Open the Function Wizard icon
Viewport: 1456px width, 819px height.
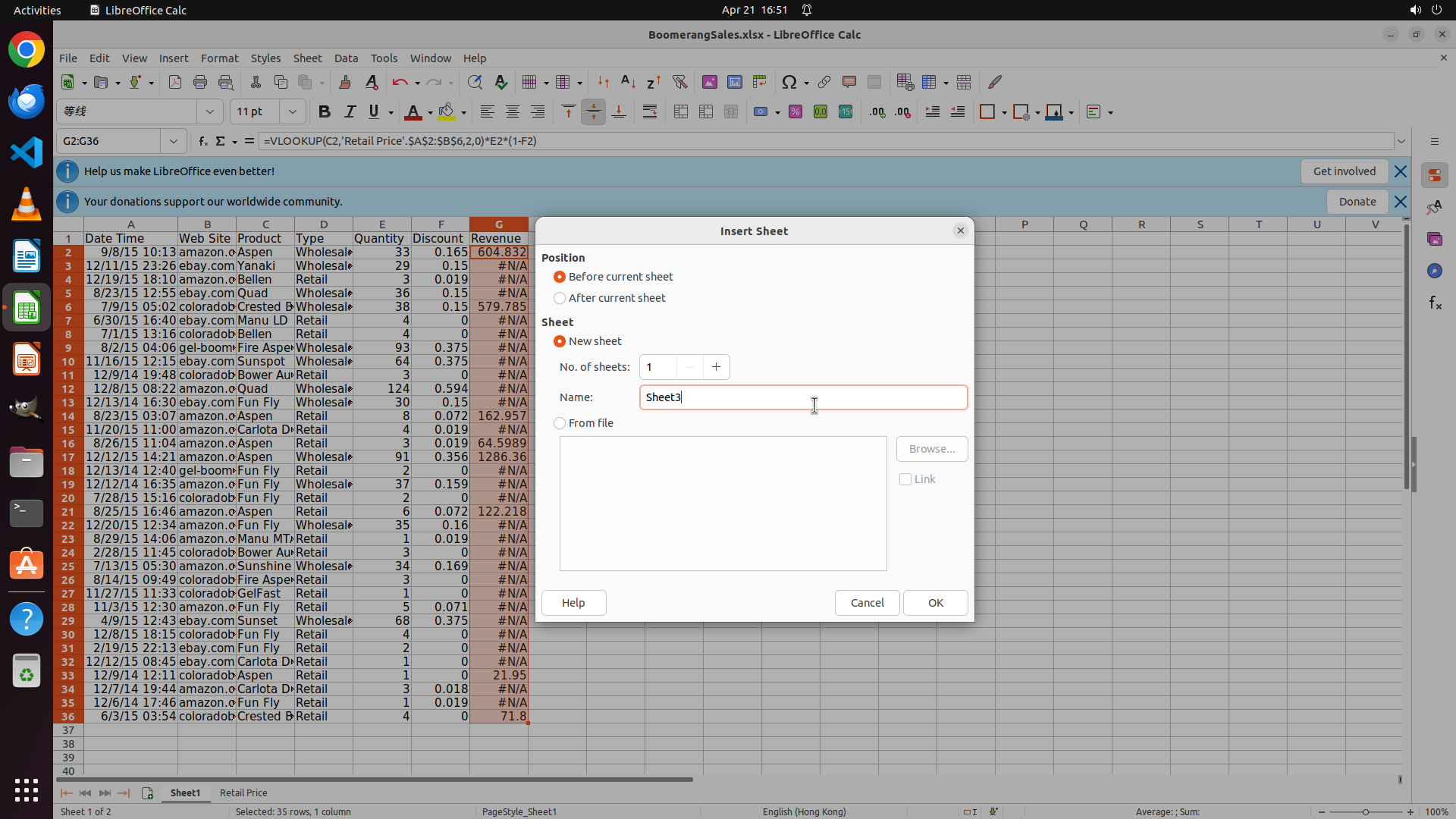point(202,141)
